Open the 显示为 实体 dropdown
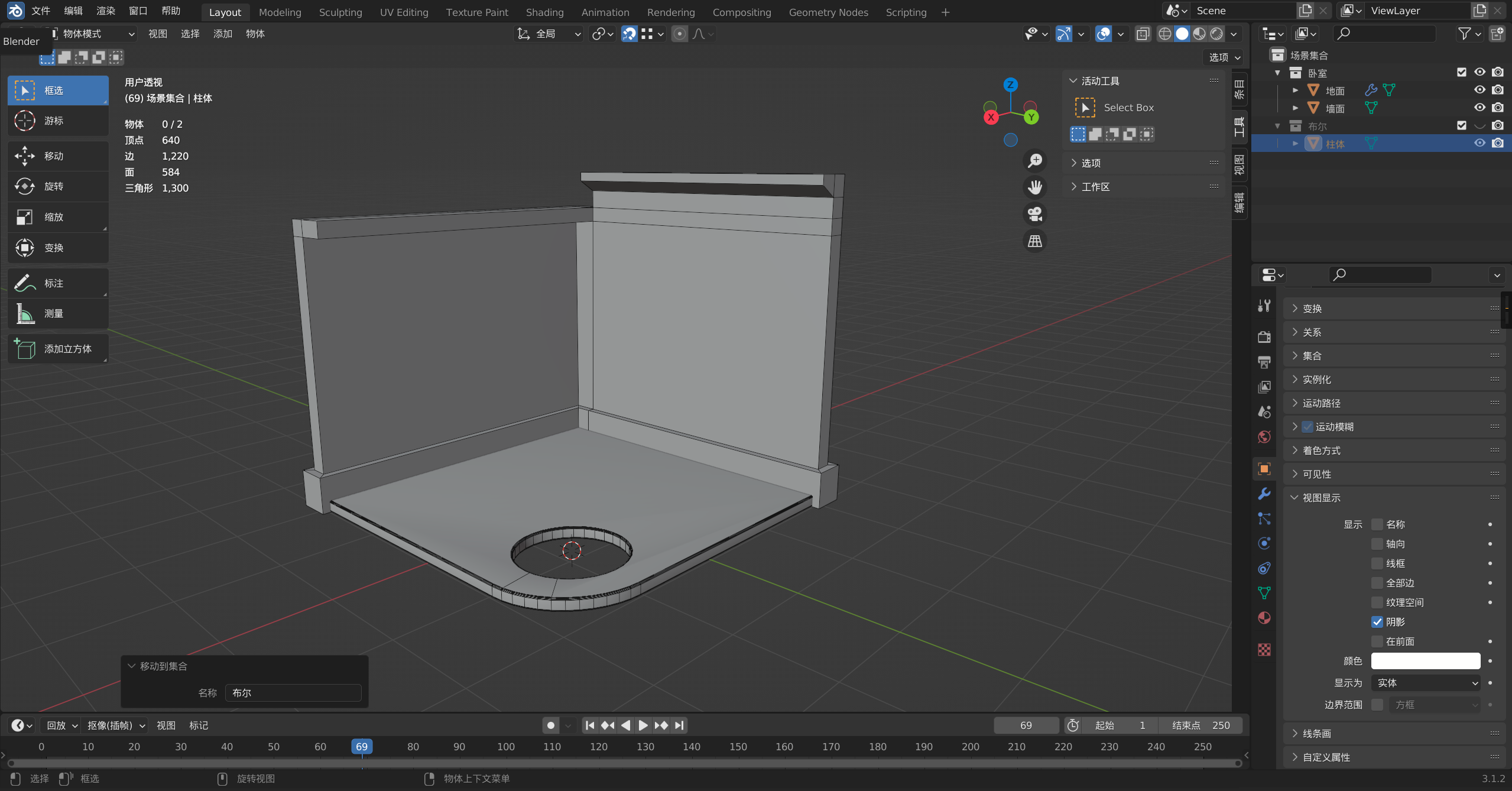 click(x=1425, y=683)
